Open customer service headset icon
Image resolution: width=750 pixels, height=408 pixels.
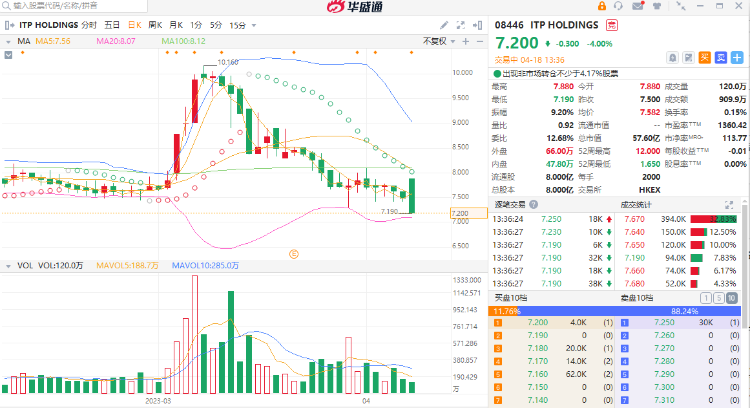(618, 6)
